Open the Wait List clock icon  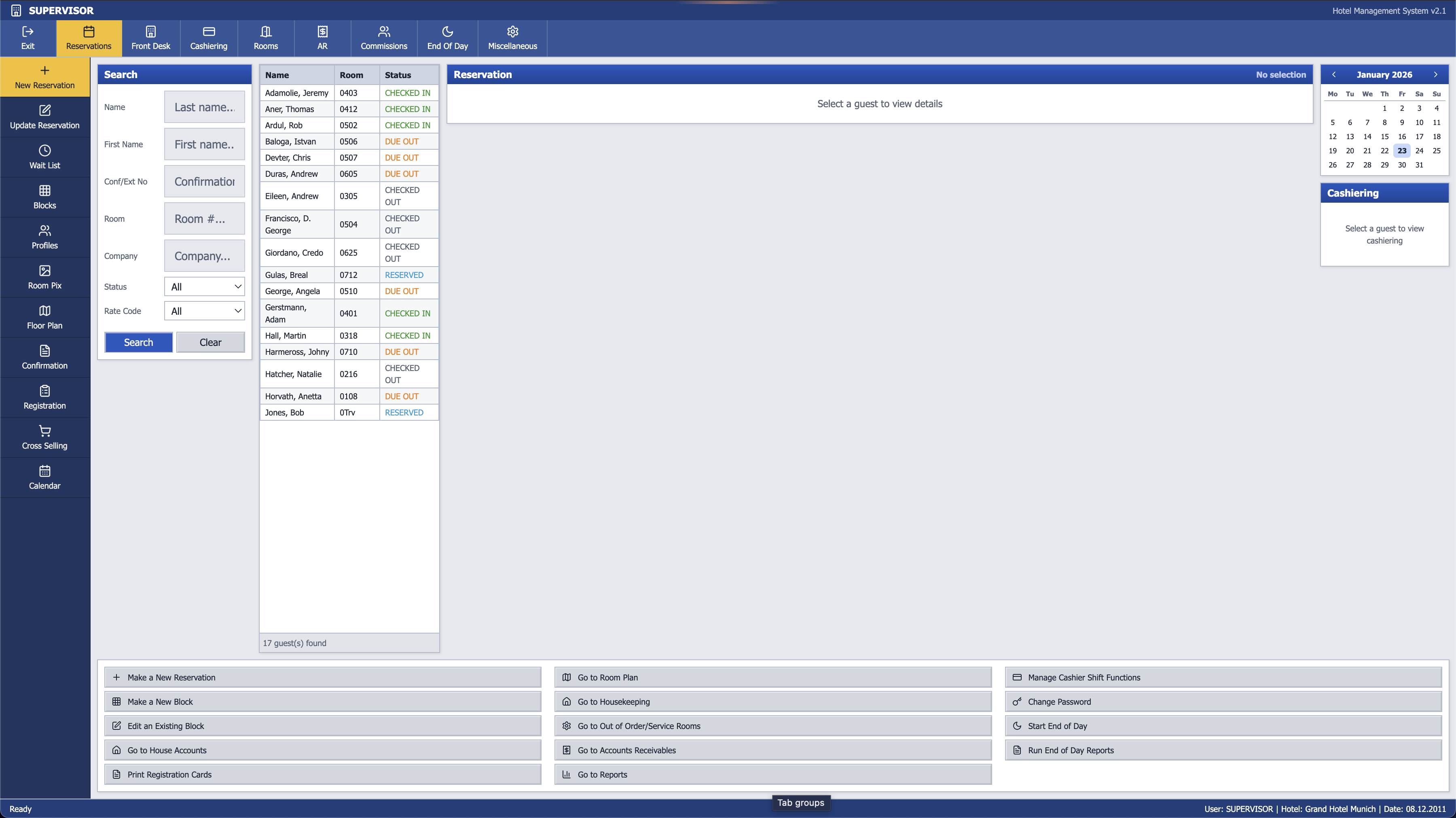click(44, 150)
